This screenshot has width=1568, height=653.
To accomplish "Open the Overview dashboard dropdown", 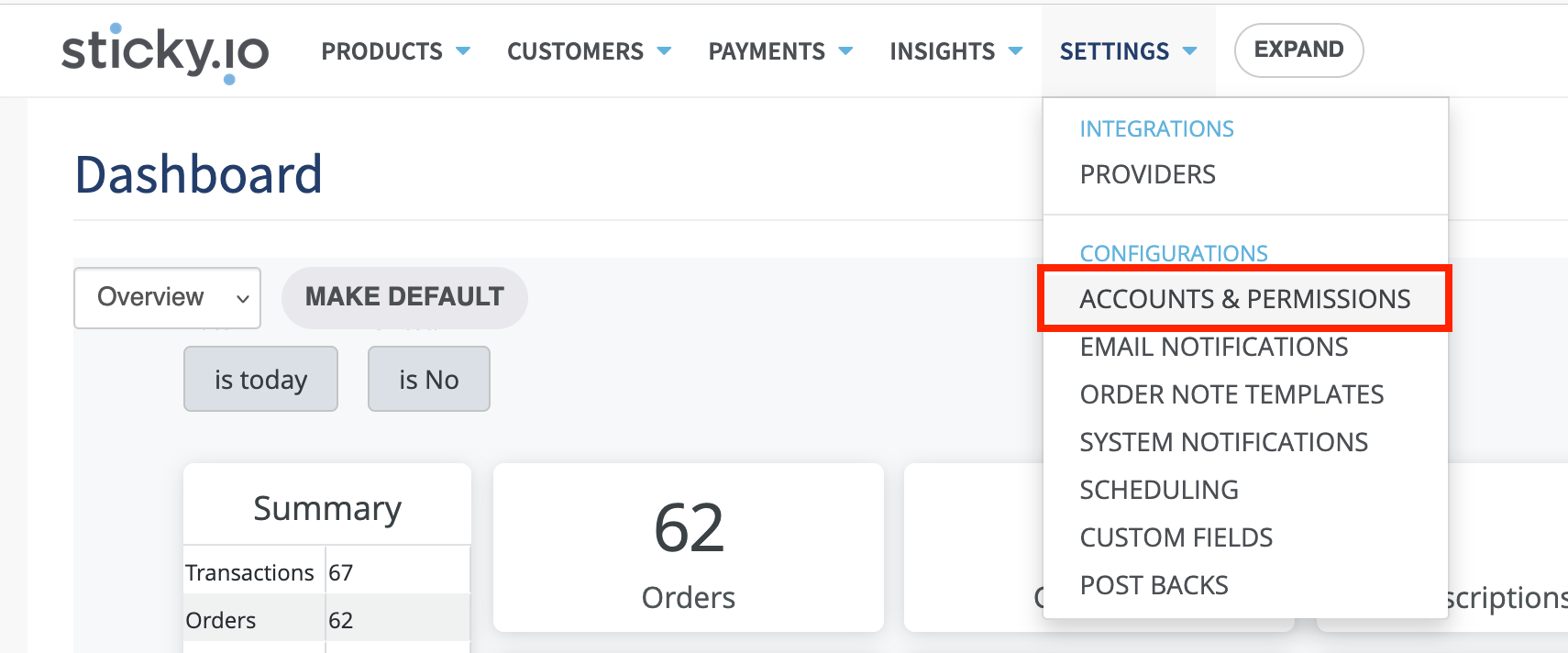I will click(x=167, y=297).
